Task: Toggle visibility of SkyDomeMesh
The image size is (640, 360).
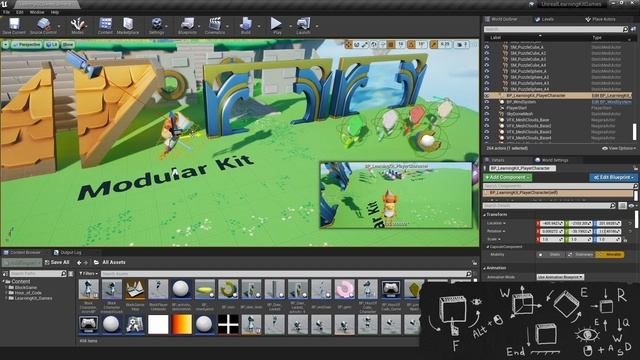Action: pos(487,114)
